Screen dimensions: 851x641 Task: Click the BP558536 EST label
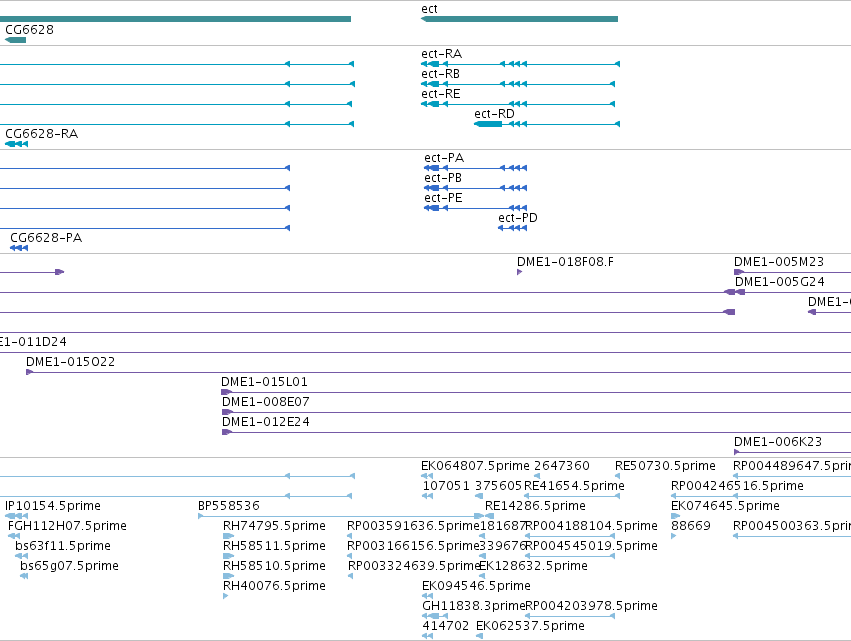[228, 506]
